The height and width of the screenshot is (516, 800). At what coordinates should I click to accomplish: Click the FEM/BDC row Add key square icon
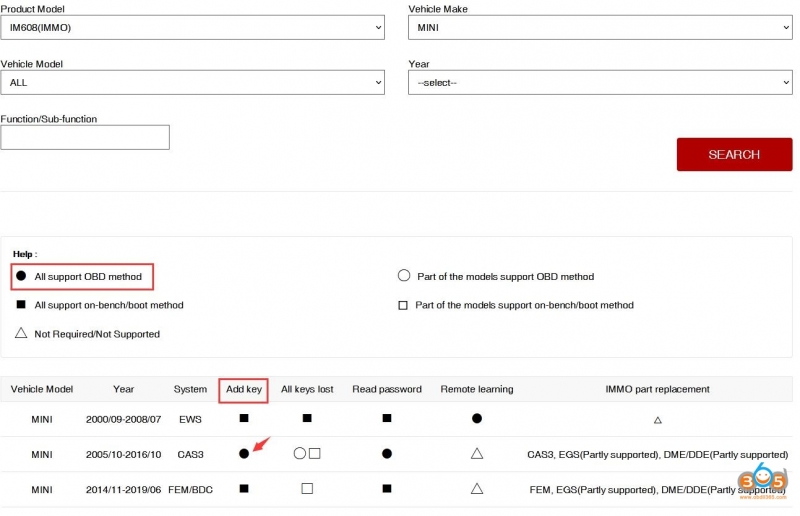tap(244, 488)
